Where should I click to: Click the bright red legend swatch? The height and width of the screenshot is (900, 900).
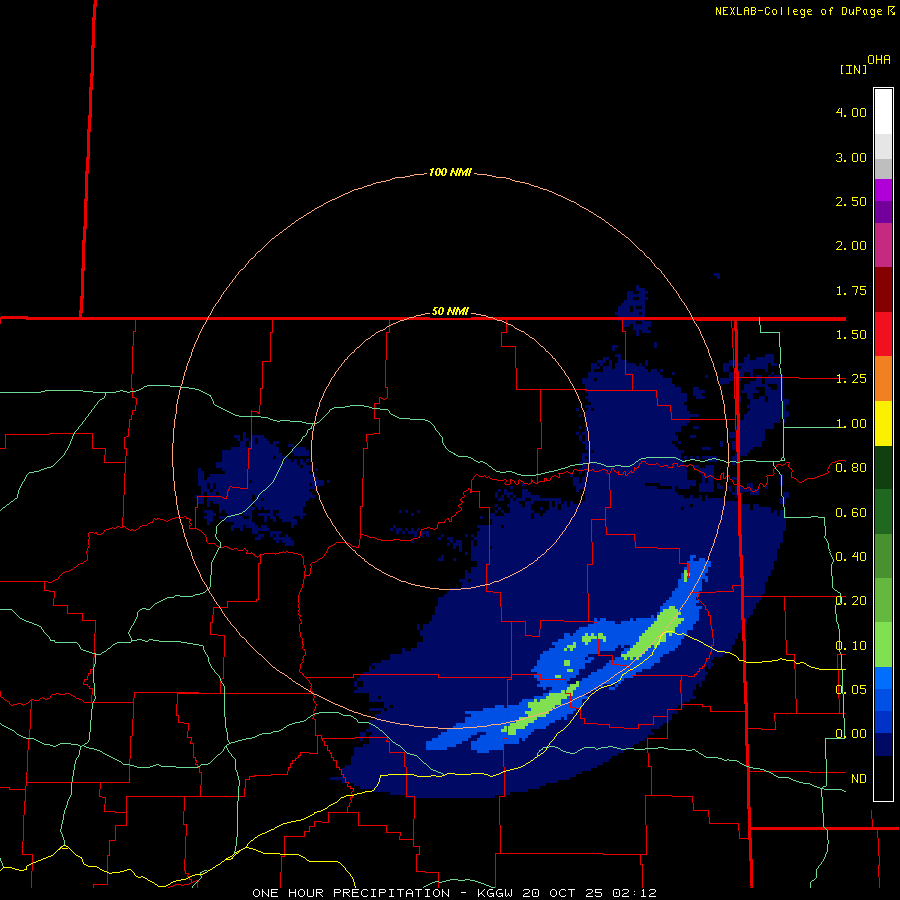tap(883, 335)
